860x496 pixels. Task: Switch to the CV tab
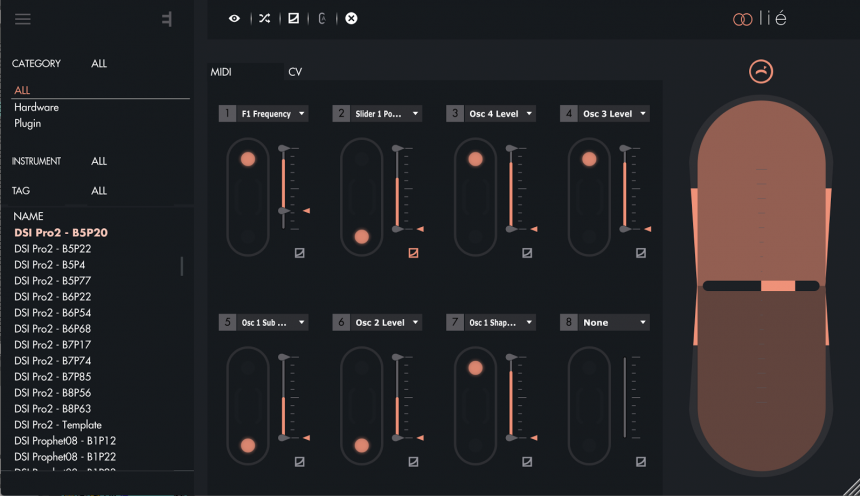click(x=295, y=72)
